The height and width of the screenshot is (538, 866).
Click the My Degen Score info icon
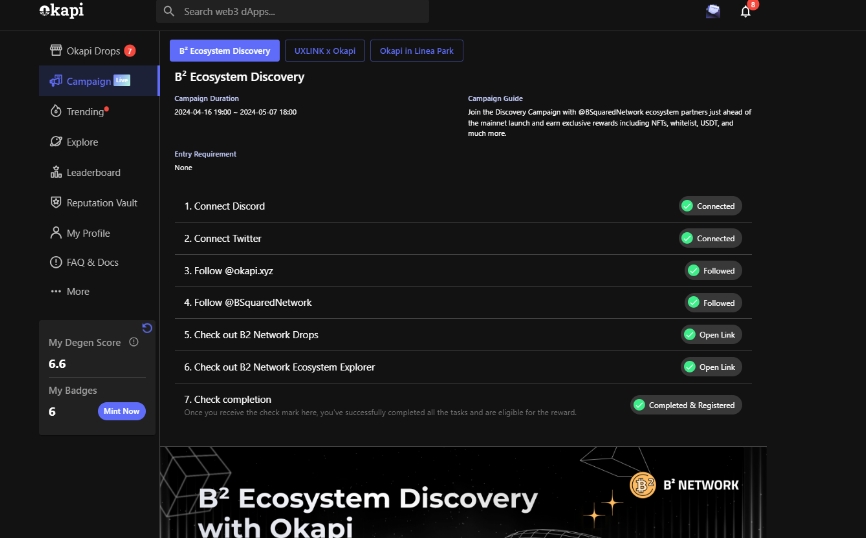point(134,342)
